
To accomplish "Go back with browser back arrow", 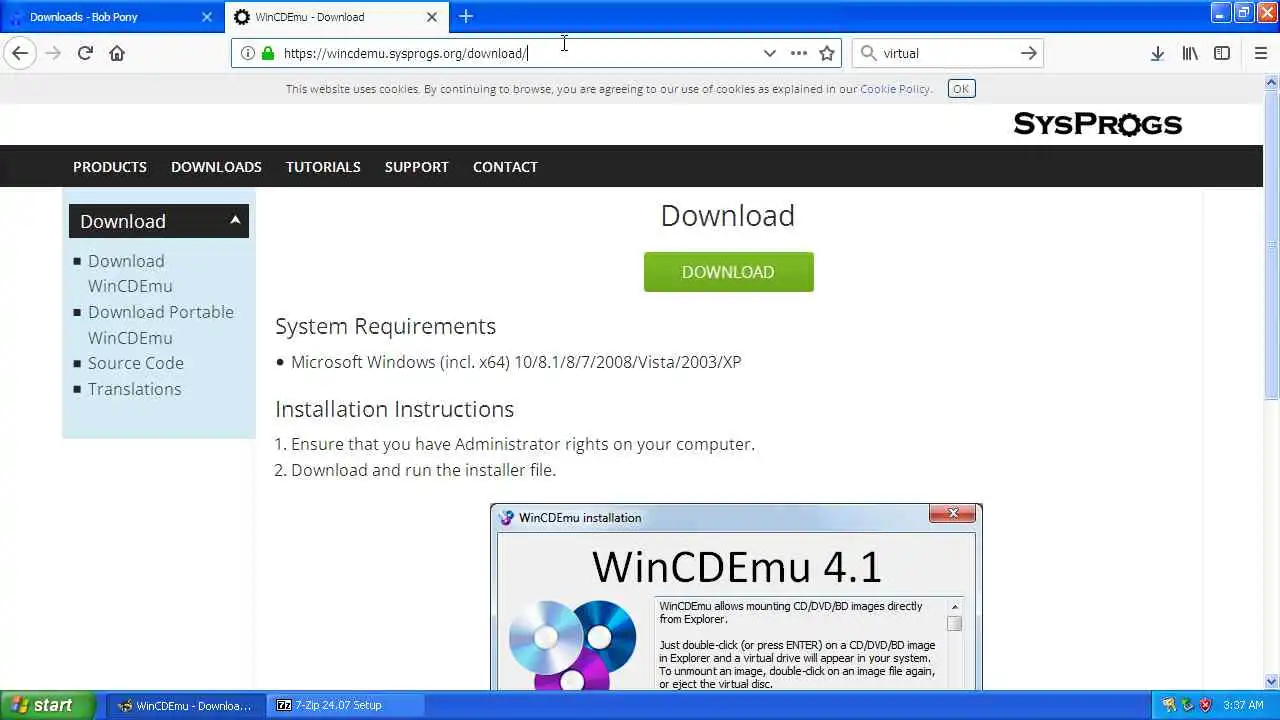I will (x=20, y=53).
